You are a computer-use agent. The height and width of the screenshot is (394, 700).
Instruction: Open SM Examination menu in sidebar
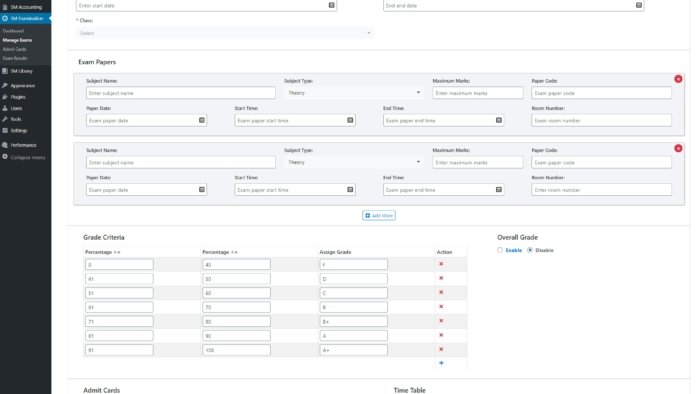click(x=25, y=18)
